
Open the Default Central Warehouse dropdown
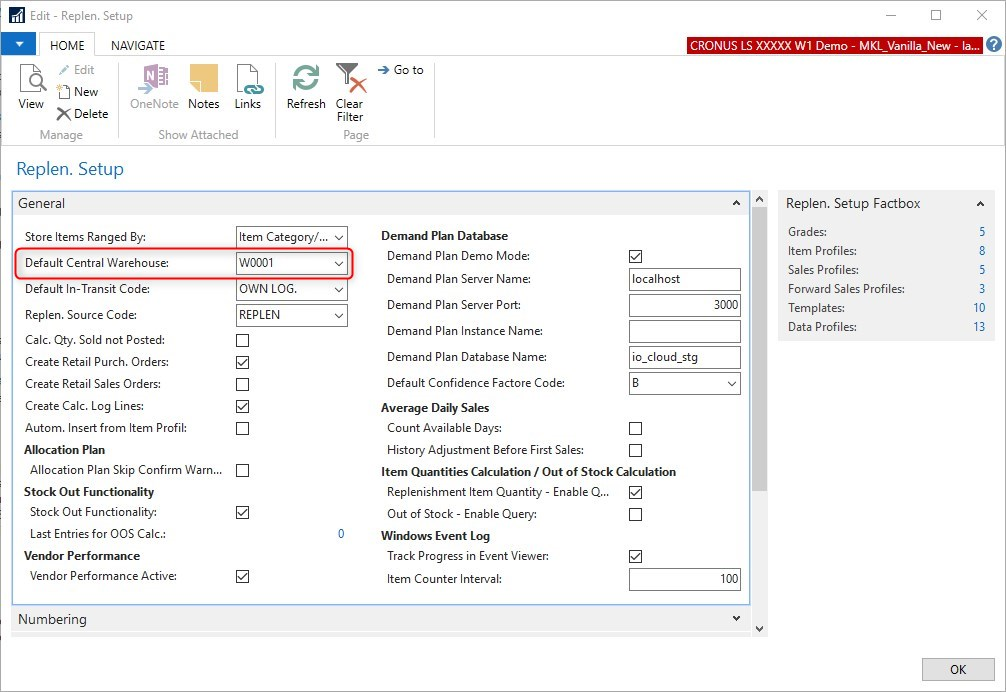[339, 264]
